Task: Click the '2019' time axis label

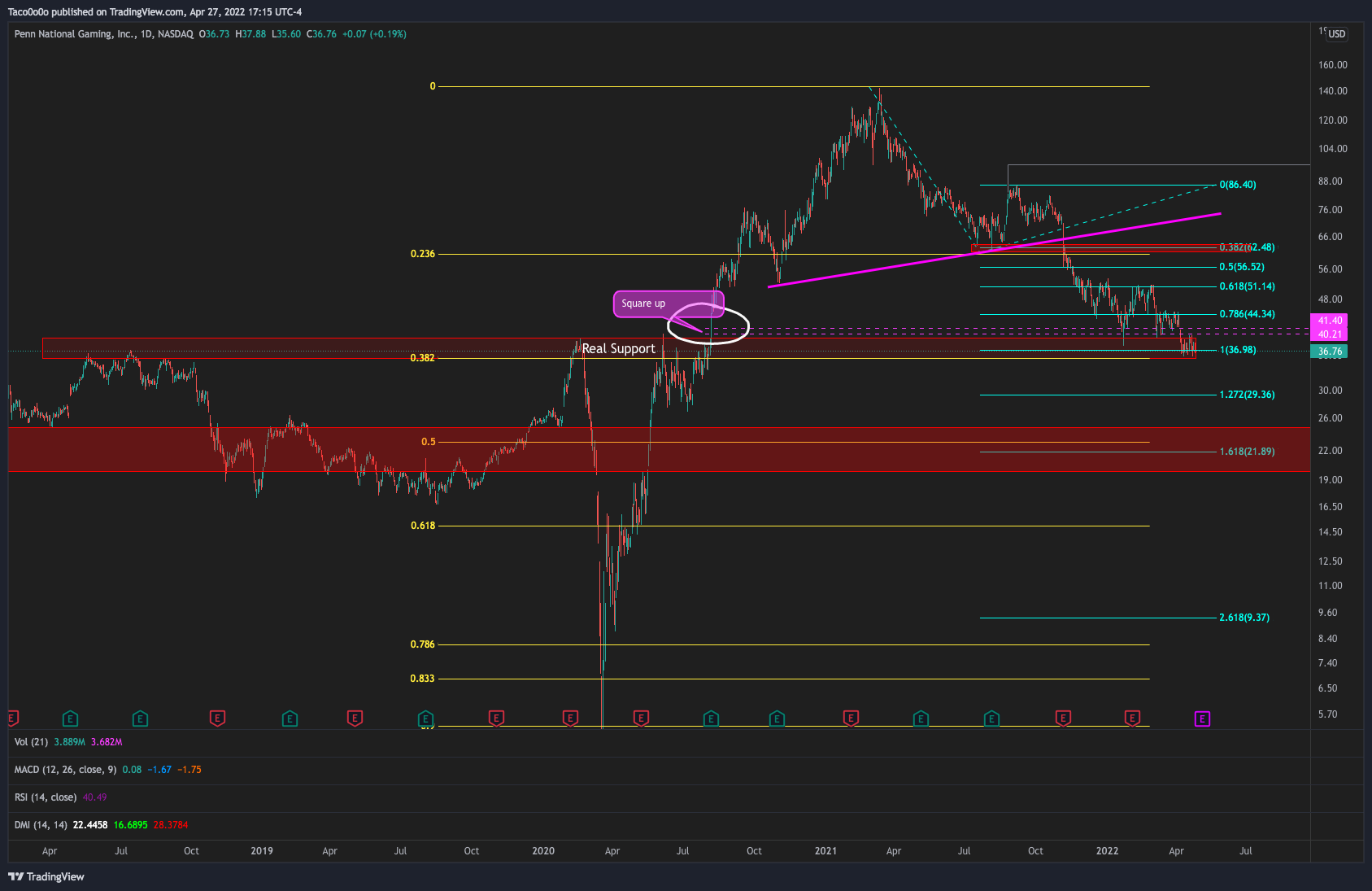Action: click(262, 851)
